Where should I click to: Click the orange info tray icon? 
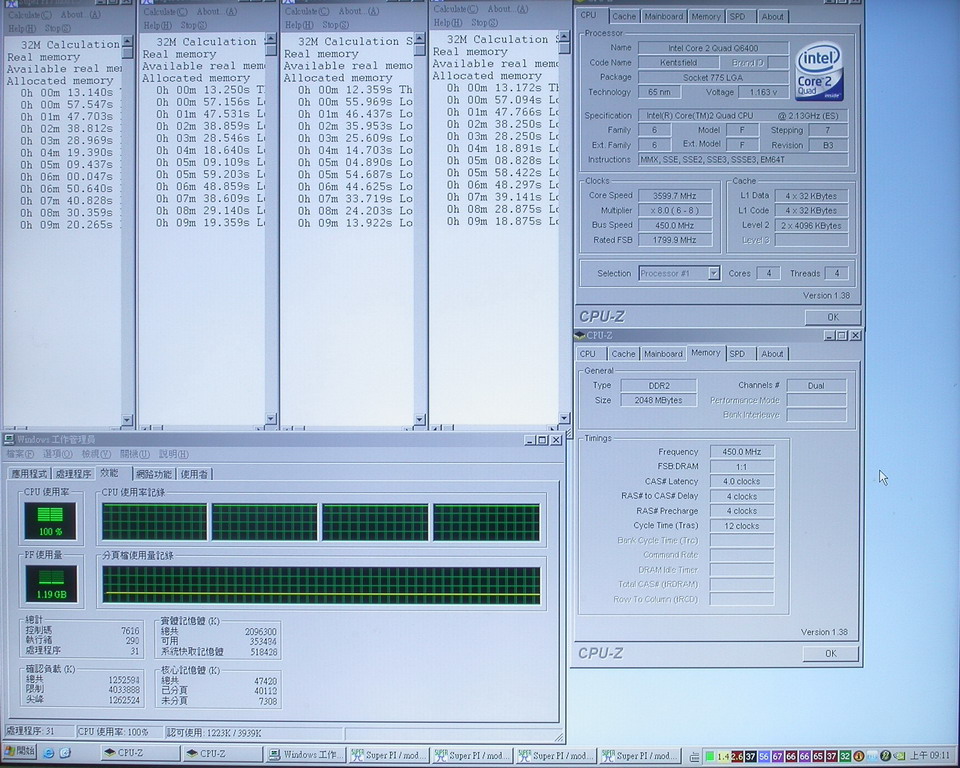(858, 756)
